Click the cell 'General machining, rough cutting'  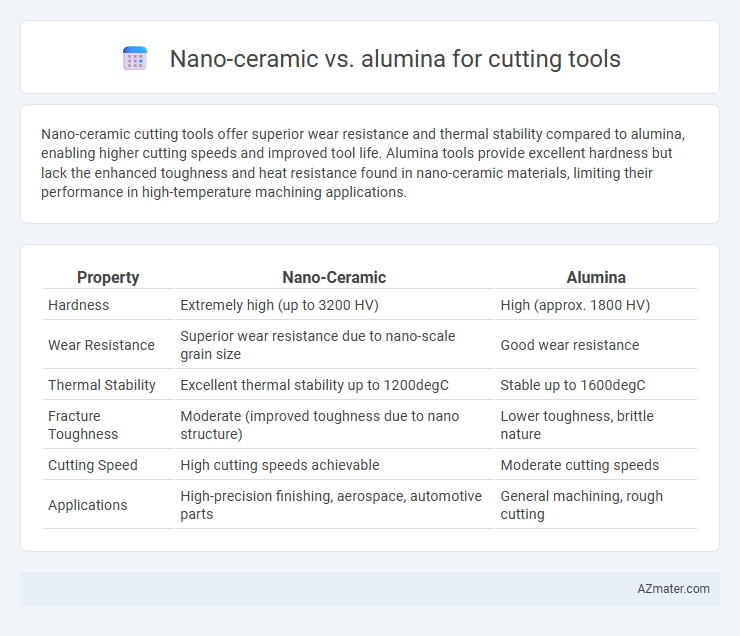(581, 505)
